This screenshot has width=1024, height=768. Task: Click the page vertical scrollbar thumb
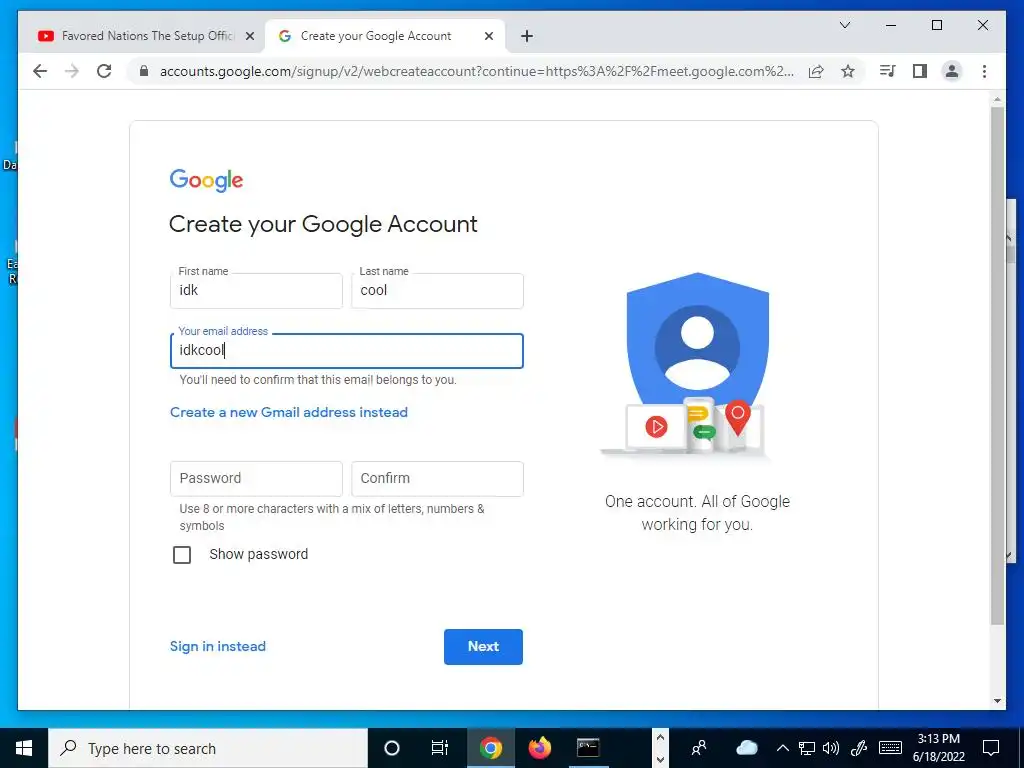(x=997, y=366)
